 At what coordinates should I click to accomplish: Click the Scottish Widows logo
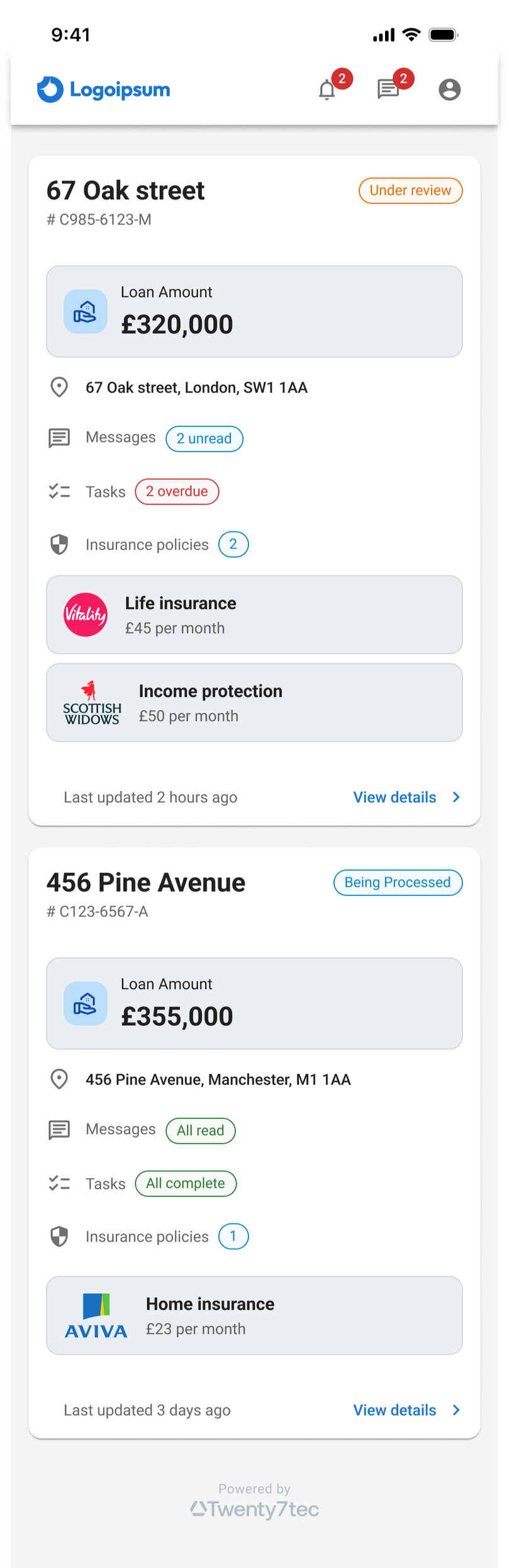(x=92, y=703)
